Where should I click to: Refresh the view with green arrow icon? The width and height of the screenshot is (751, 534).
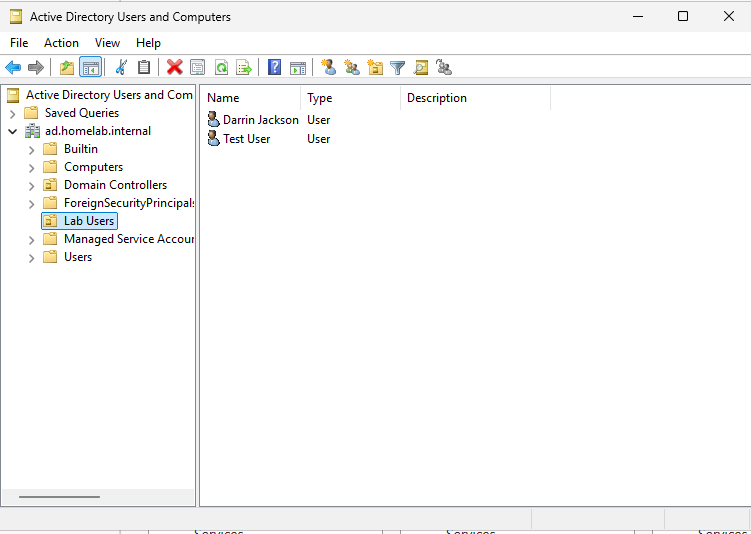[221, 68]
